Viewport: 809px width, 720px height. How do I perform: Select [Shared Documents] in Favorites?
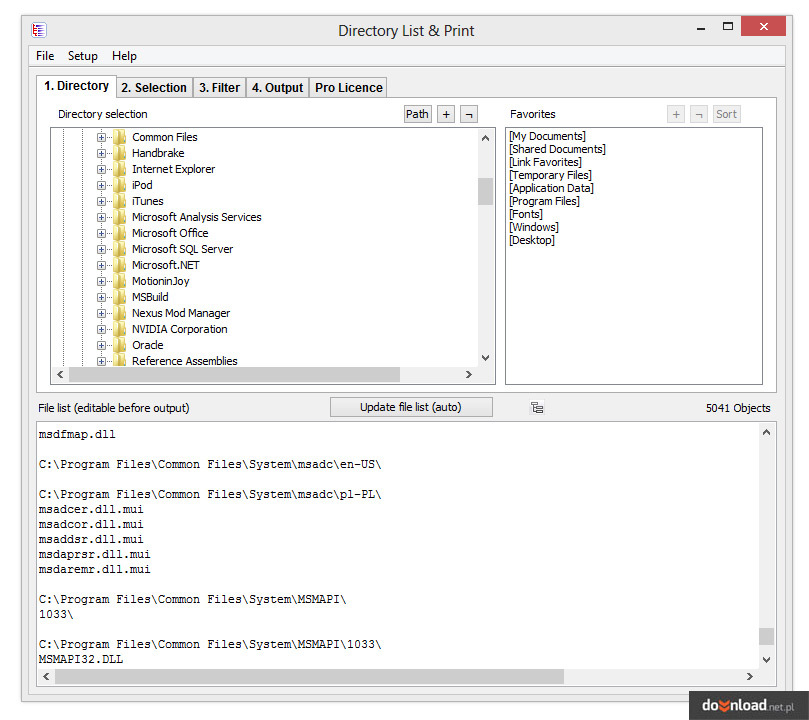coord(557,149)
